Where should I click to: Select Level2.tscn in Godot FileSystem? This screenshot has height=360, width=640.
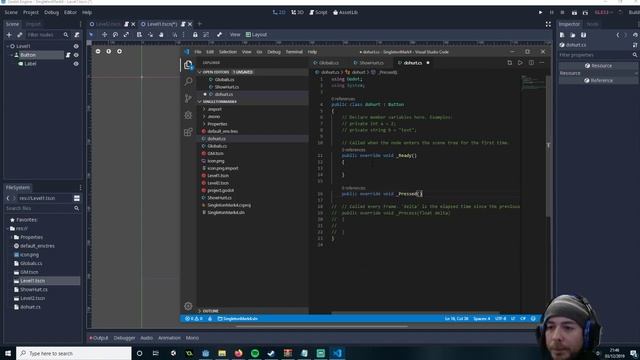[33, 298]
